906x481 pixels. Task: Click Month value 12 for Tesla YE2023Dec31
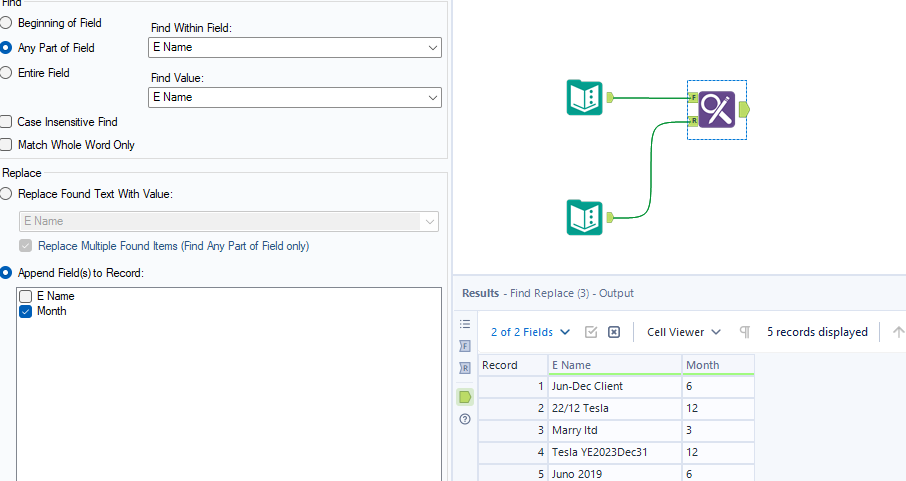point(718,452)
